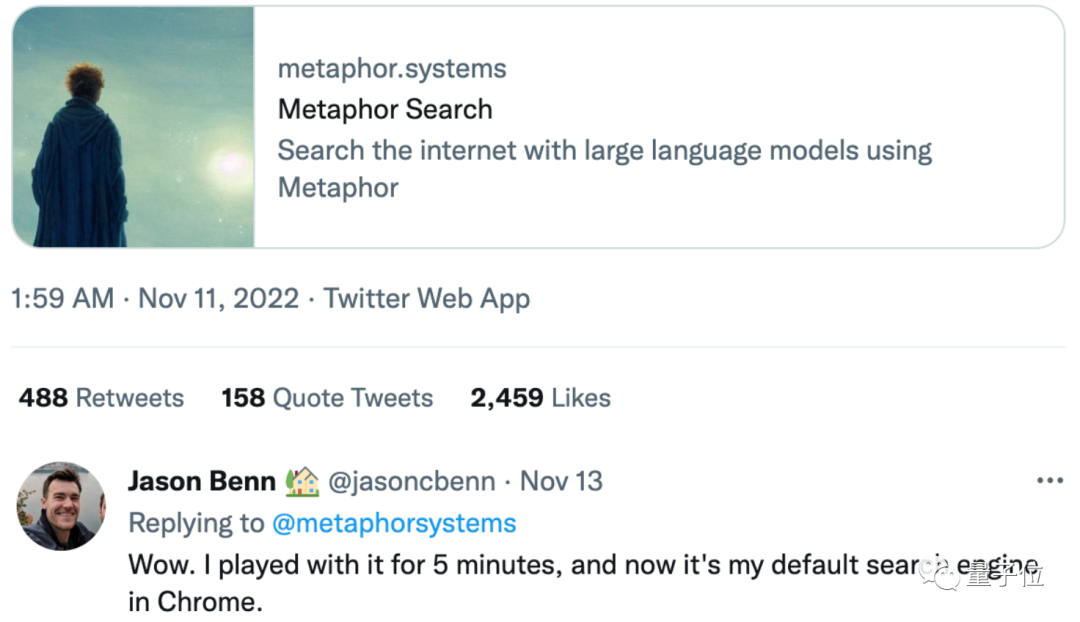Open Jason Benn's profile via display name
The height and width of the screenshot is (622, 1080).
201,481
